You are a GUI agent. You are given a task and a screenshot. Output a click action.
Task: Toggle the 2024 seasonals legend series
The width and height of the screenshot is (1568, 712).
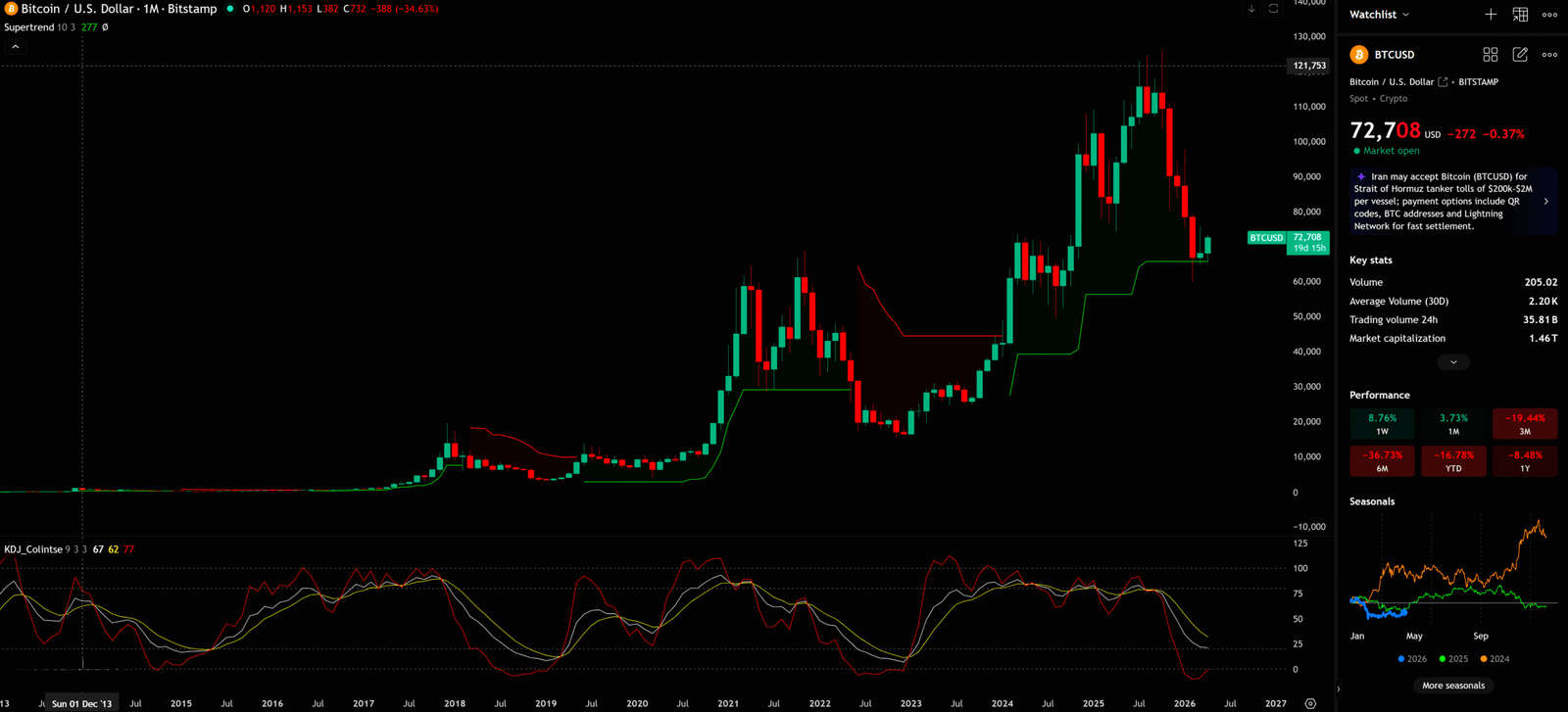point(1494,659)
